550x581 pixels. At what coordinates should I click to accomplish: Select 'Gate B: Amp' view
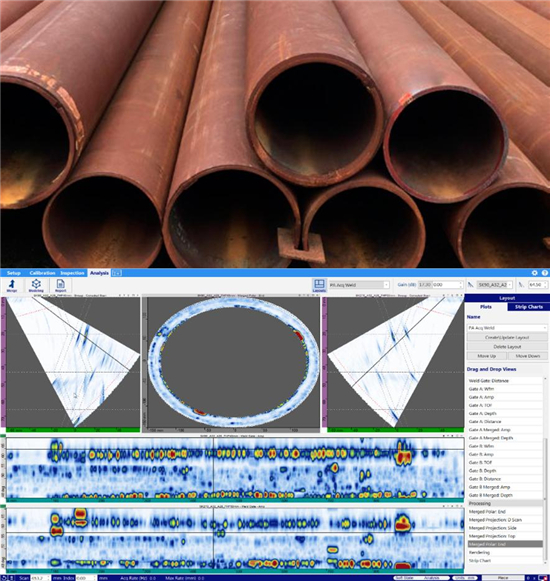[x=505, y=454]
